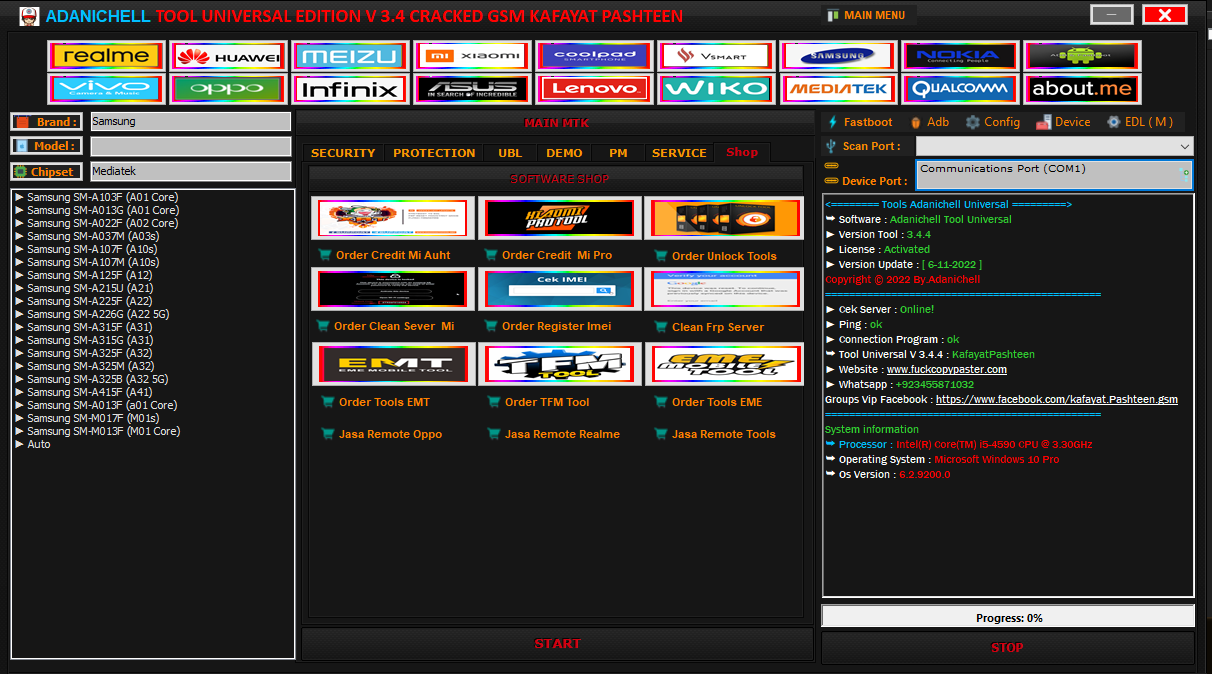Choose the Vivo brand logo
This screenshot has height=674, width=1212.
(x=106, y=89)
